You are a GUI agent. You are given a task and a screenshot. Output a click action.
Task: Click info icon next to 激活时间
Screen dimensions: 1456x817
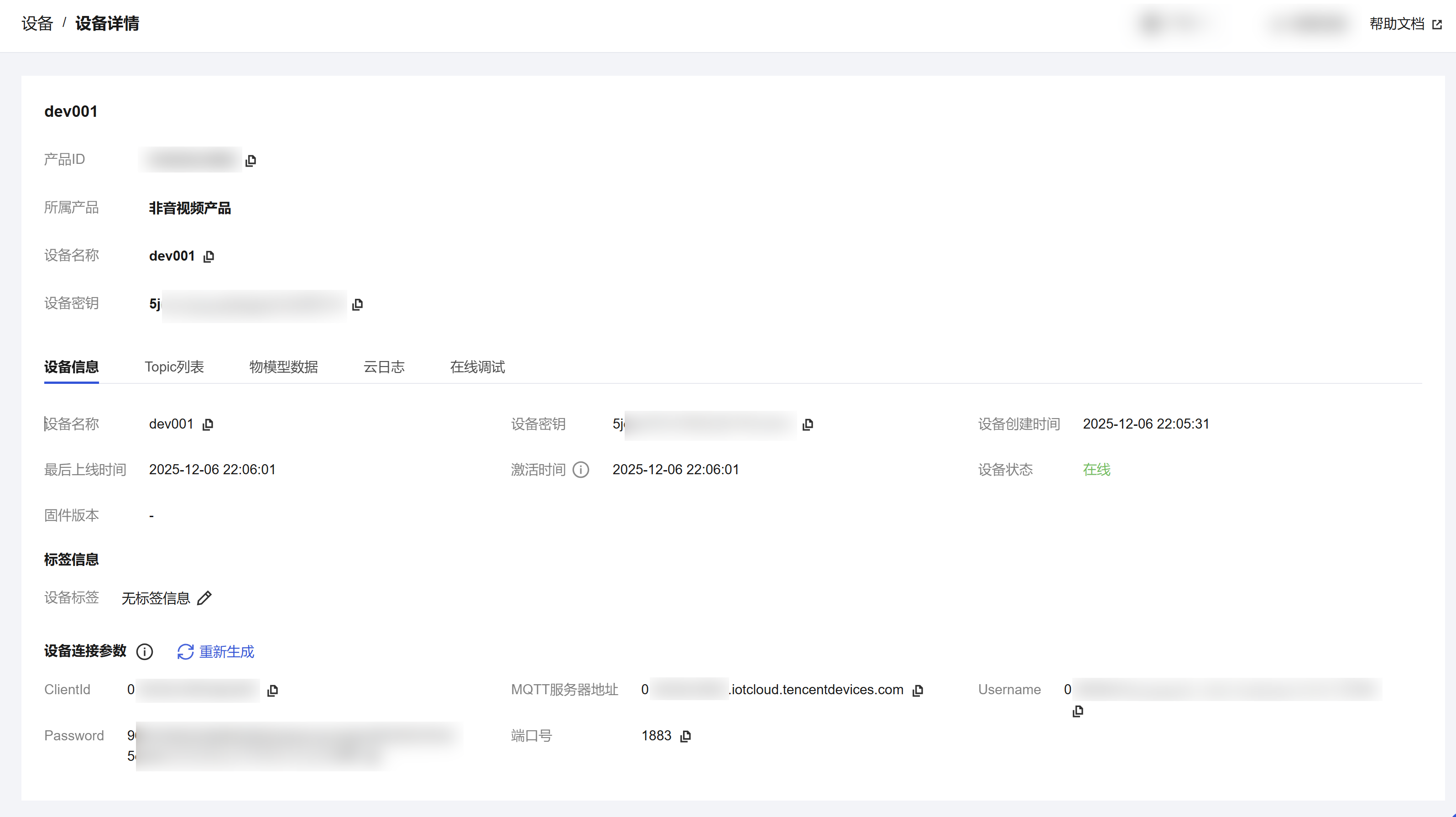580,470
